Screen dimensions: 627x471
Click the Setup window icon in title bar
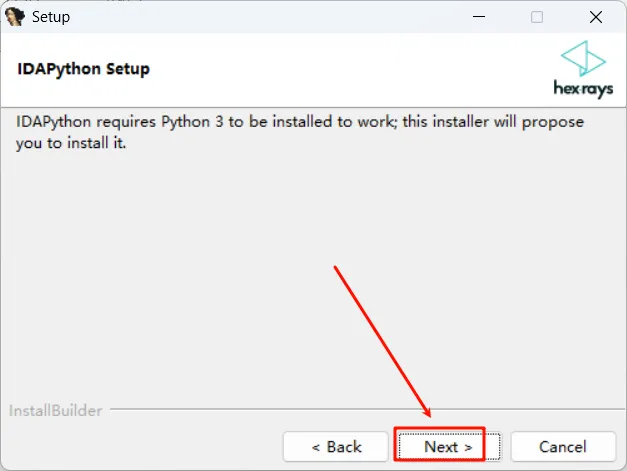pos(15,17)
